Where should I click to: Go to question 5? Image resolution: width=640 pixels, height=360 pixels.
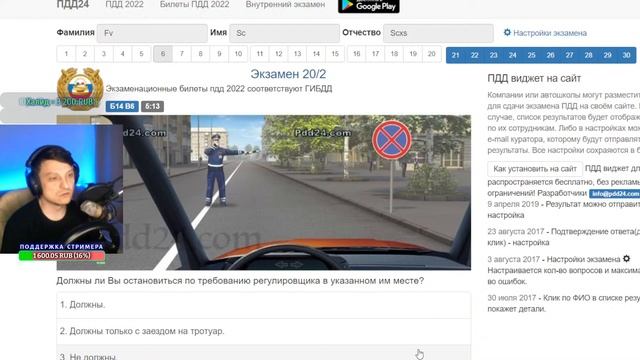tap(141, 54)
